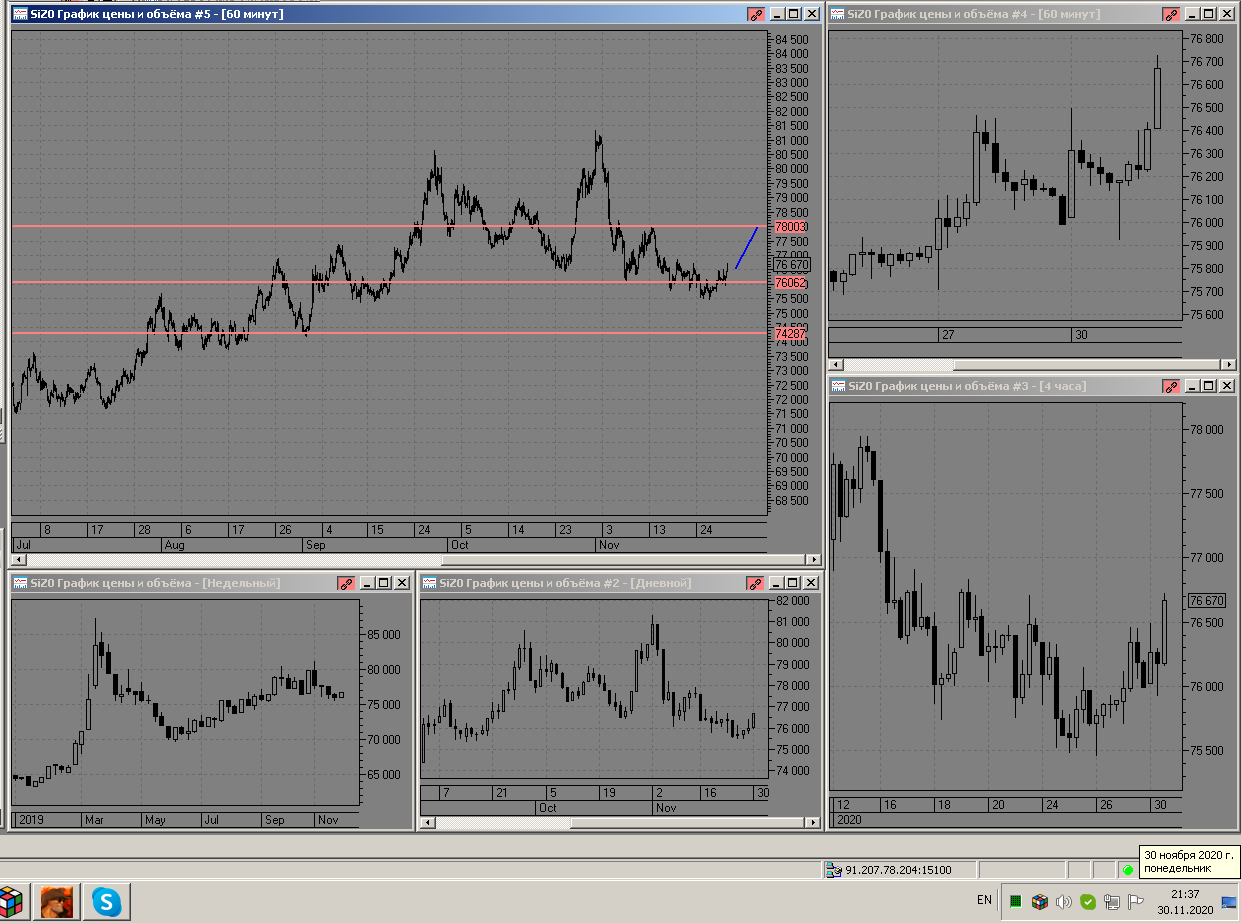The height and width of the screenshot is (923, 1241).
Task: Click the left scroll arrow of chart #5
Action: point(17,560)
